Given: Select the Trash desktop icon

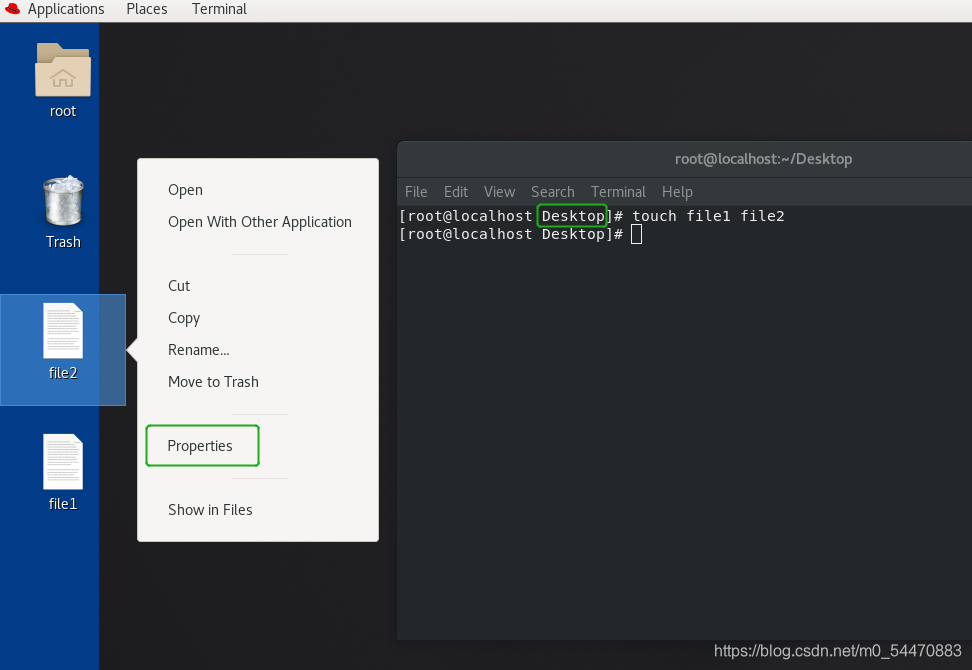Looking at the screenshot, I should 63,201.
